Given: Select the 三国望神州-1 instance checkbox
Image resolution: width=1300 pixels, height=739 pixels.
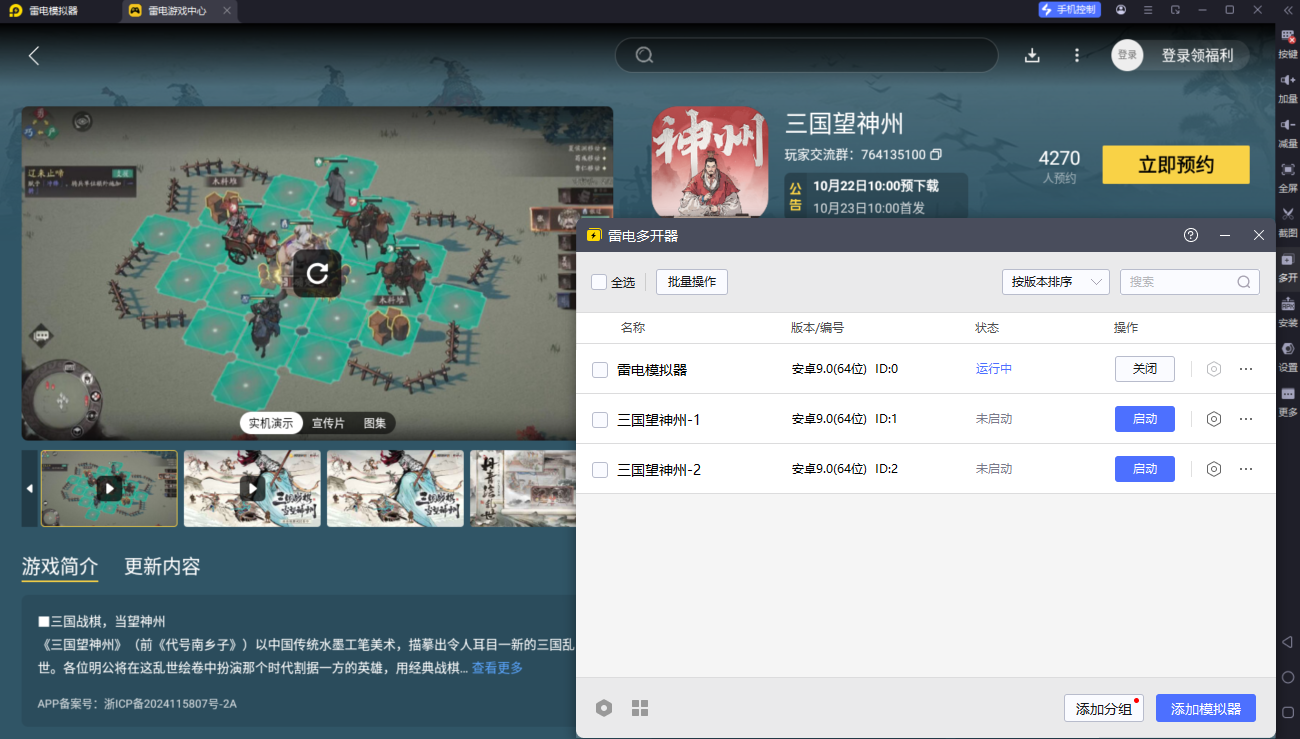Looking at the screenshot, I should [x=600, y=419].
